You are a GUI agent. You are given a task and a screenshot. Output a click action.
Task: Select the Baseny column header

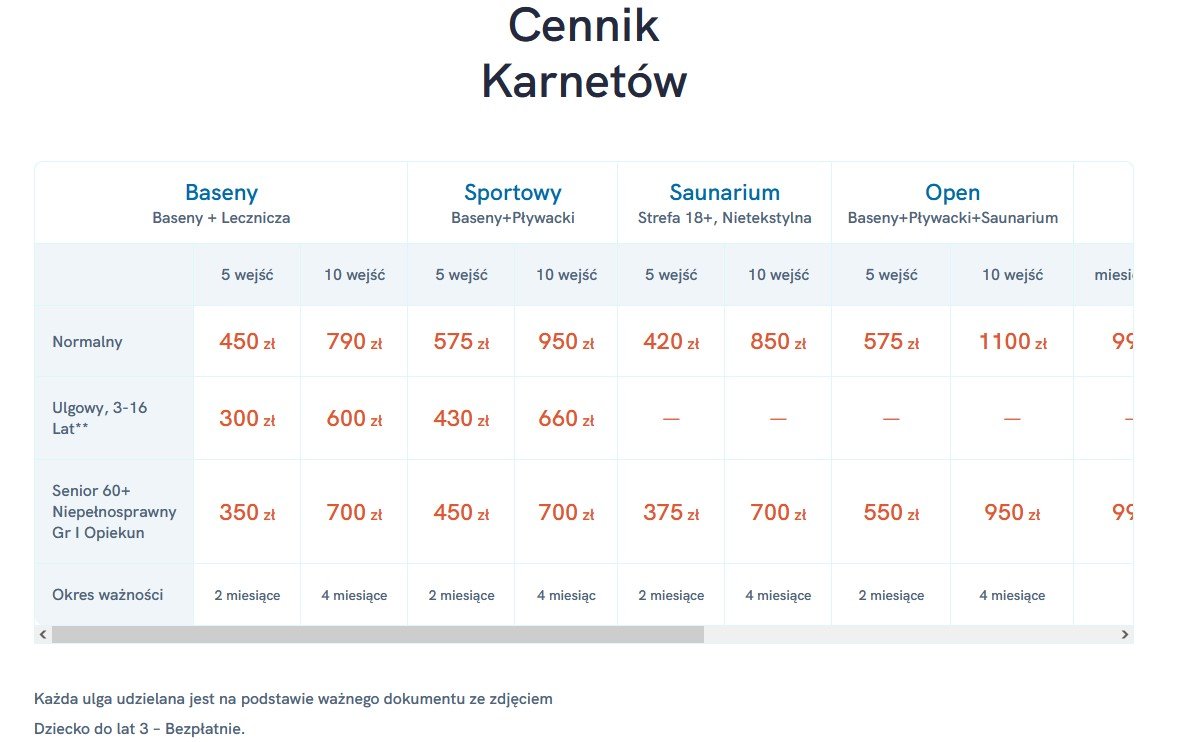point(221,193)
